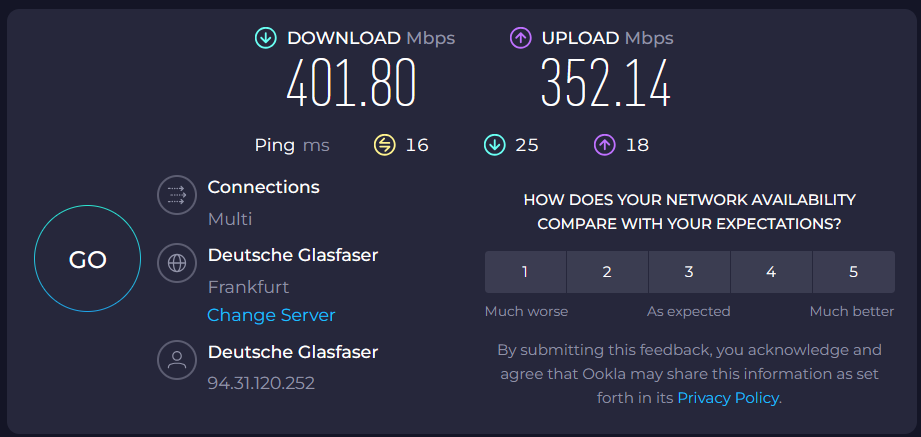Start a new test with the GO button

point(88,259)
